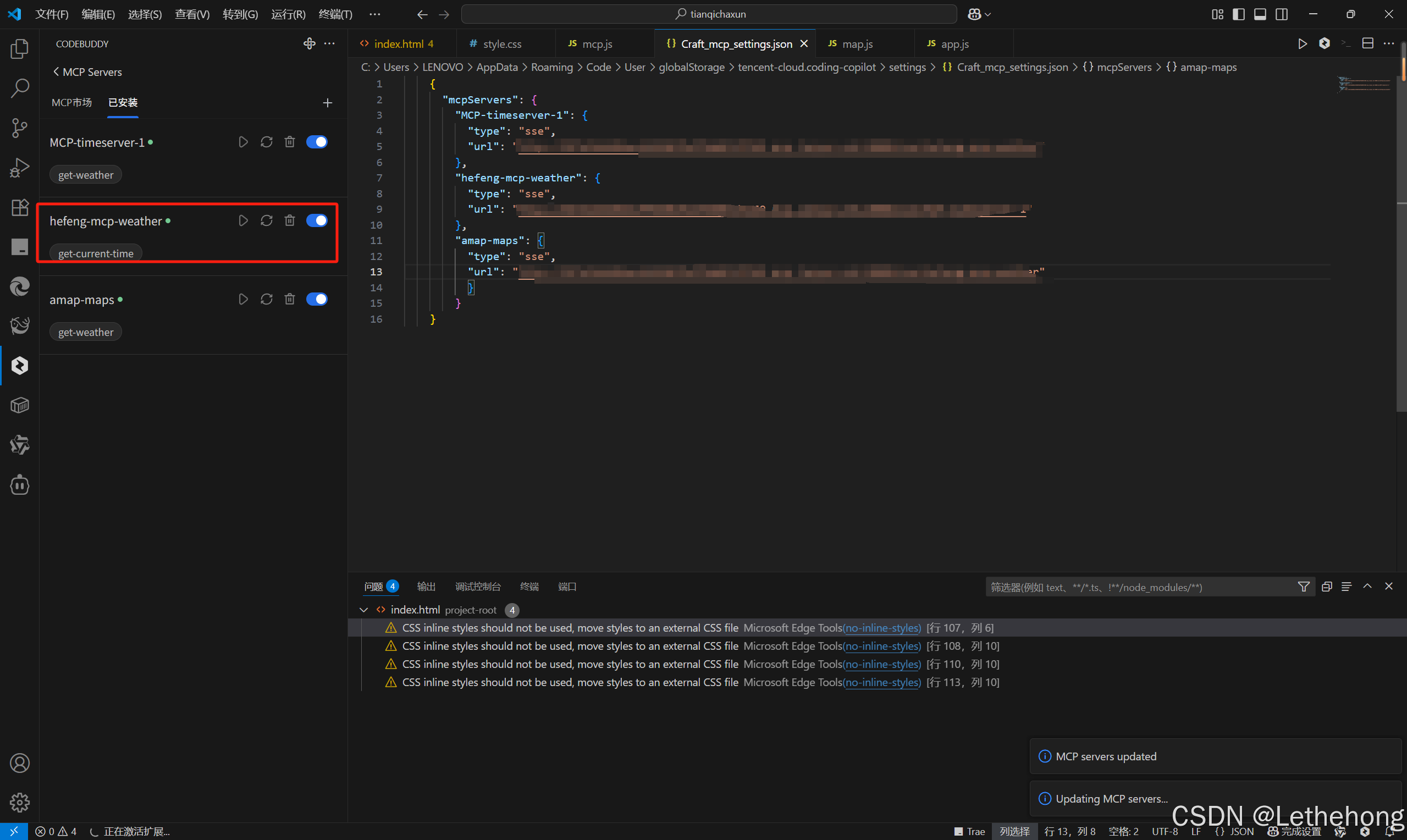Image resolution: width=1407 pixels, height=840 pixels.
Task: Open no-inline-styles link on 行 107 warning
Action: pos(882,628)
